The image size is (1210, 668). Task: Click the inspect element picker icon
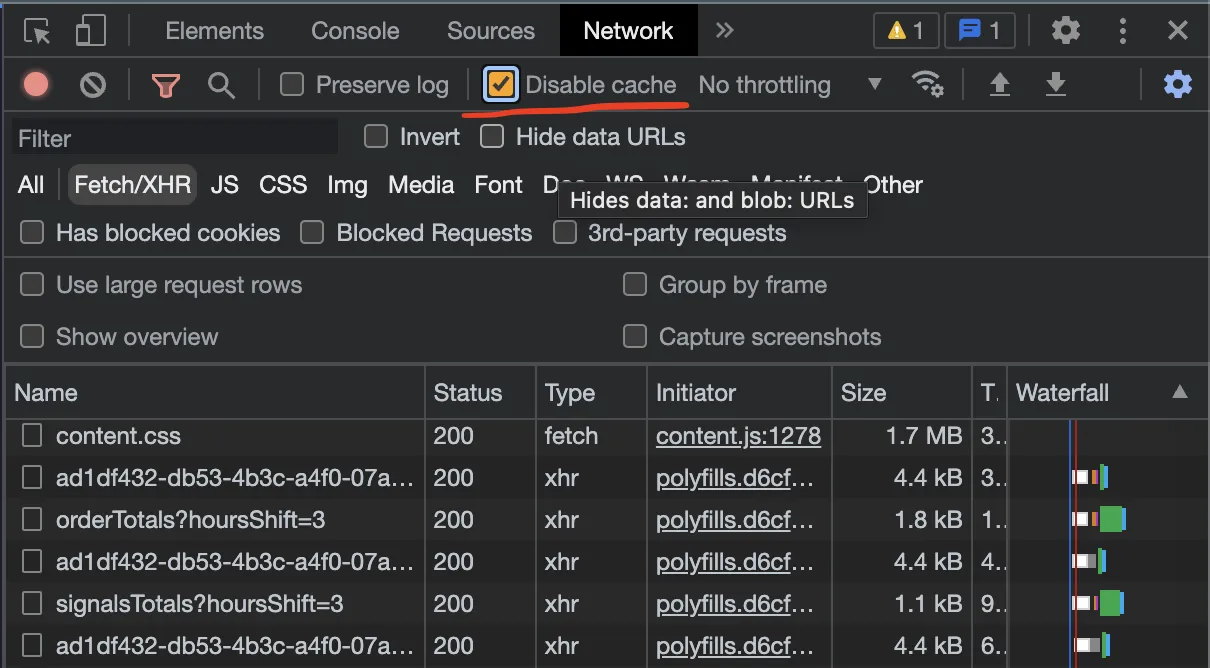pos(37,31)
